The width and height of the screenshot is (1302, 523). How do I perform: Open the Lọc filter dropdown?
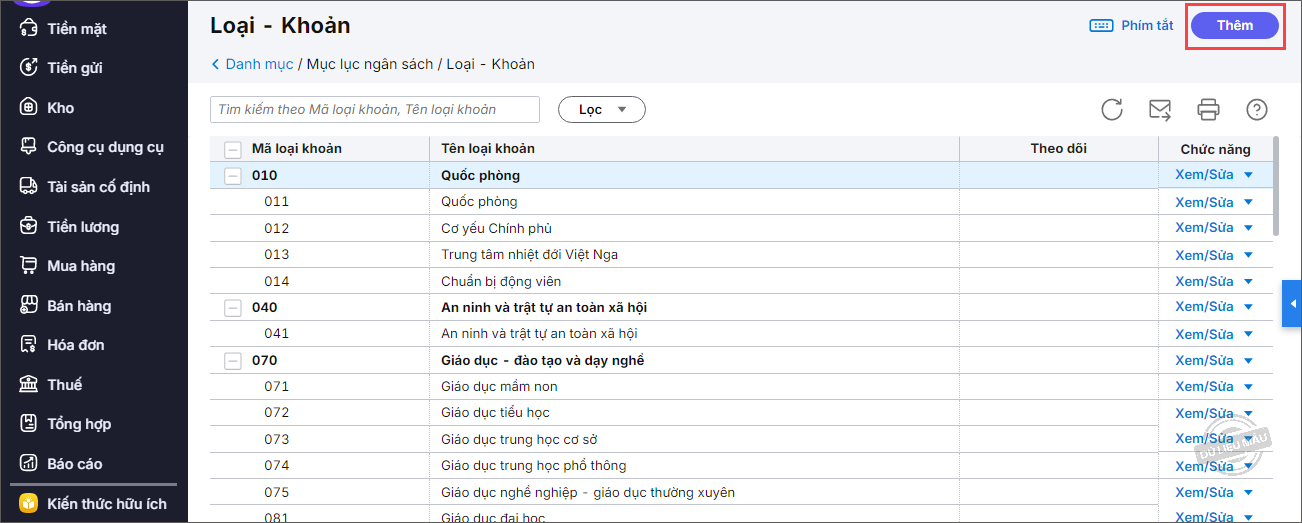(x=601, y=110)
